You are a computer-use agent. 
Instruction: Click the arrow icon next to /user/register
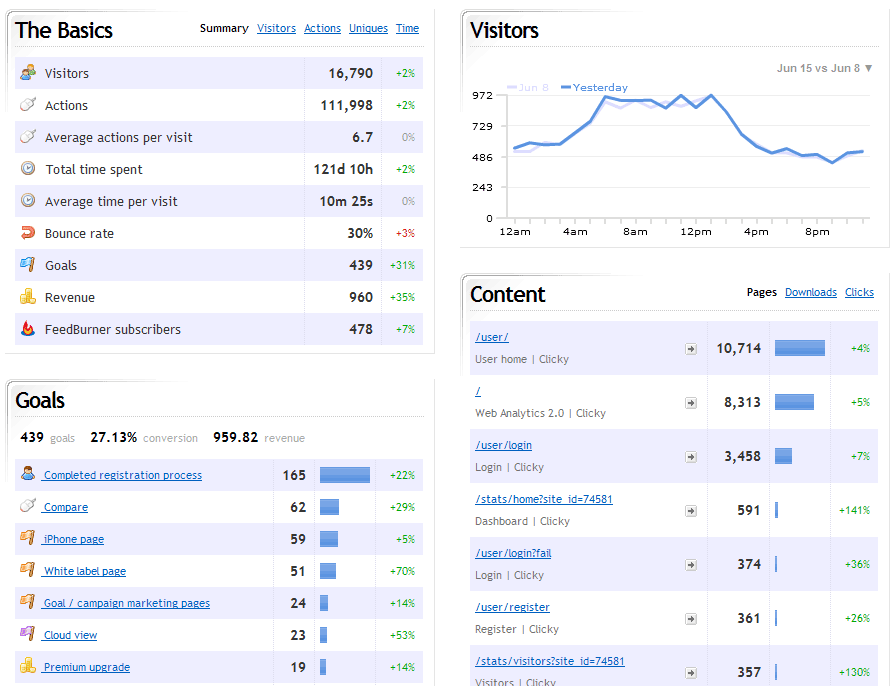[x=690, y=618]
